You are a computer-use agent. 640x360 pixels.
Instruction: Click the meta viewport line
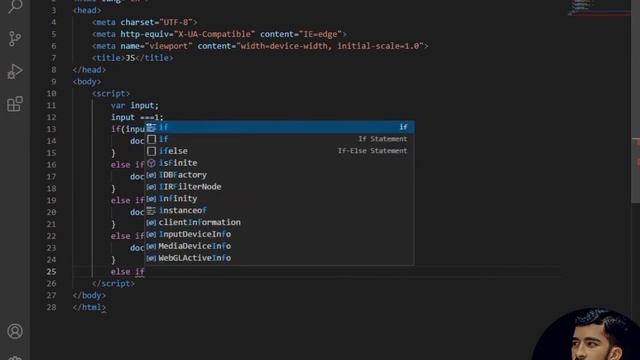pos(260,46)
